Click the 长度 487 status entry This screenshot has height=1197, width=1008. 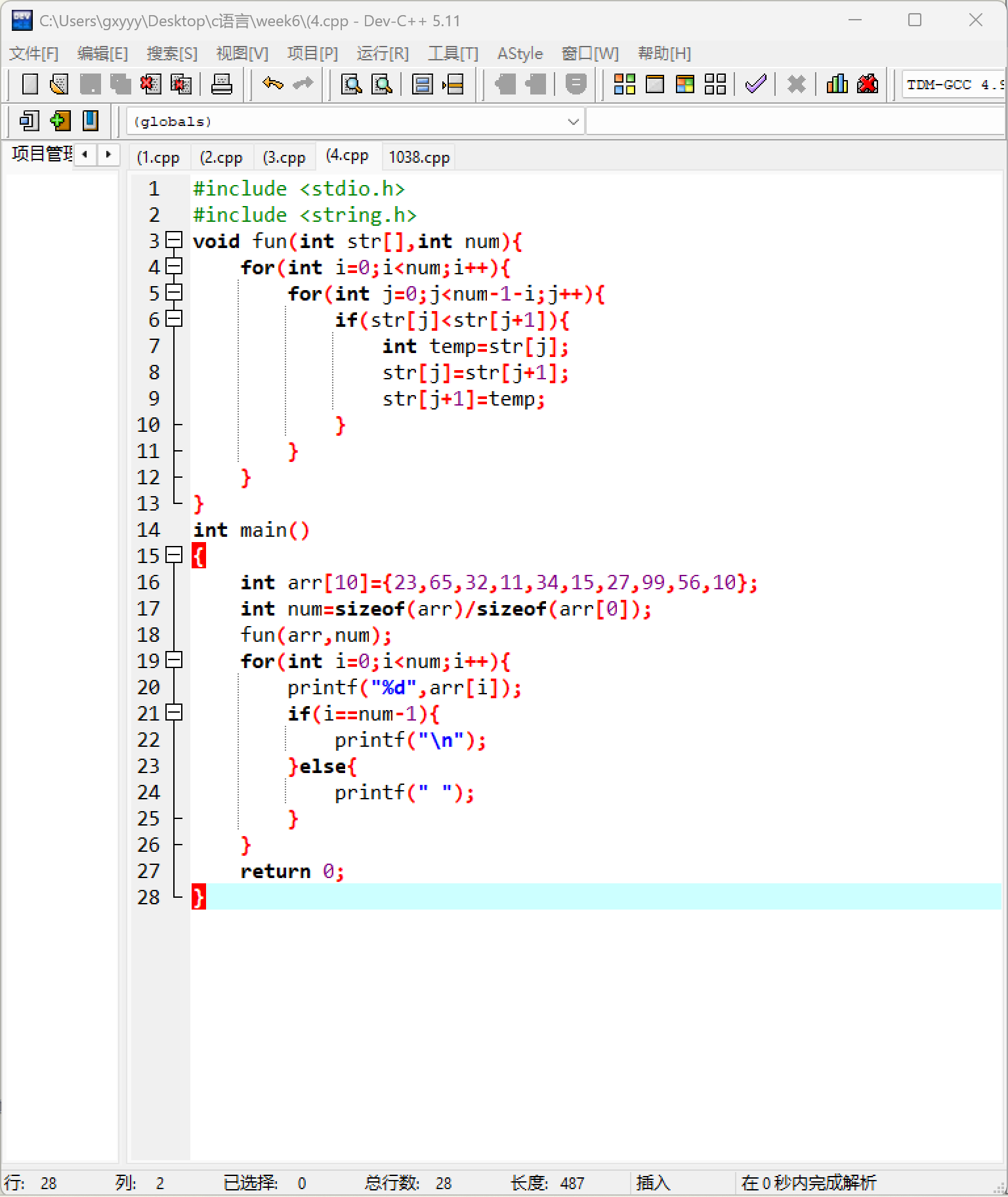click(547, 1183)
